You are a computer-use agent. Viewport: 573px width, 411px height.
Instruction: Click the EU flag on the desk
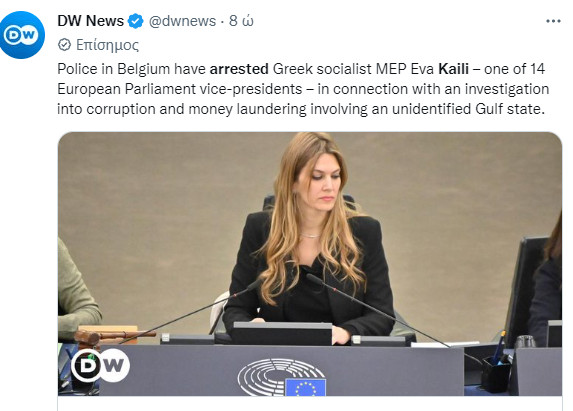point(306,387)
